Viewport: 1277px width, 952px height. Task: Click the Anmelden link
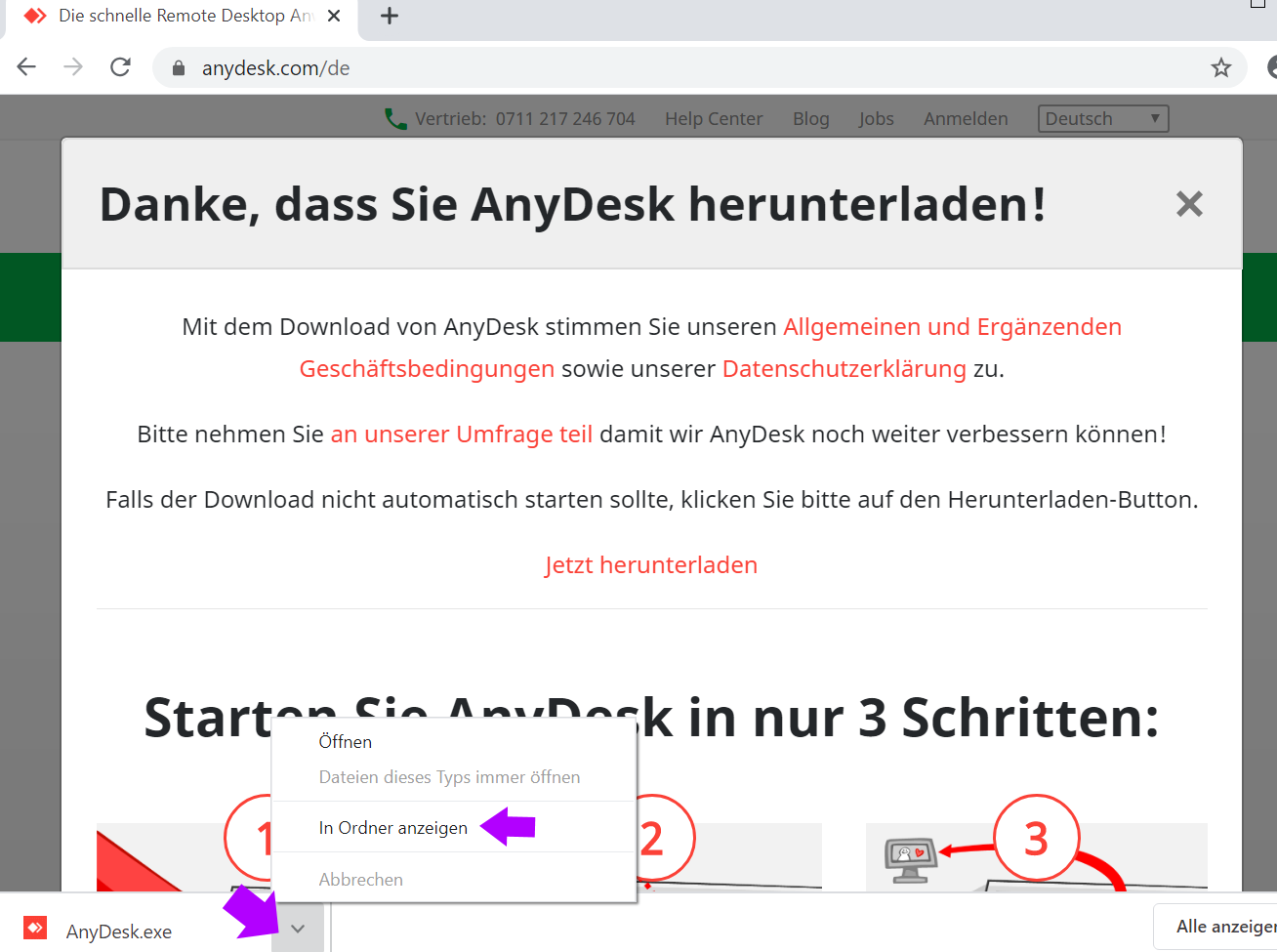click(x=966, y=119)
